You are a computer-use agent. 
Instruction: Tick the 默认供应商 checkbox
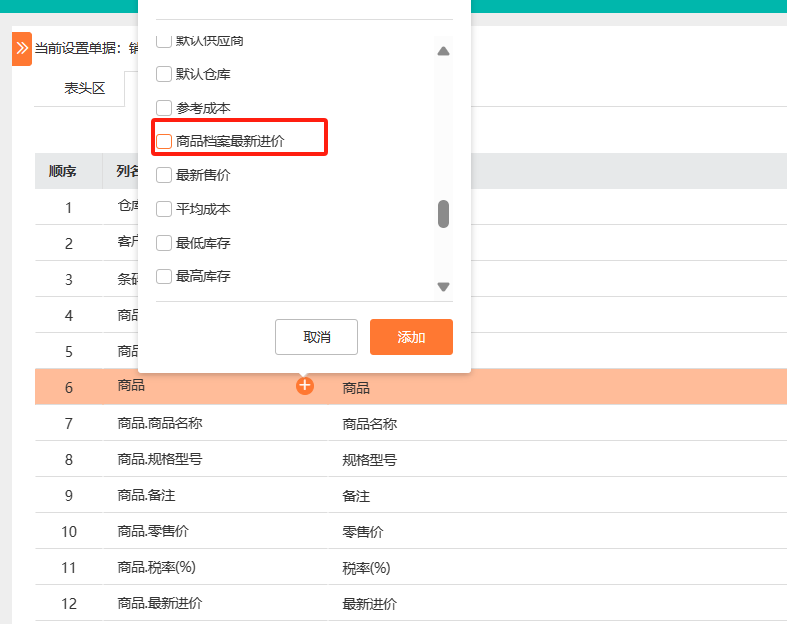pos(164,41)
